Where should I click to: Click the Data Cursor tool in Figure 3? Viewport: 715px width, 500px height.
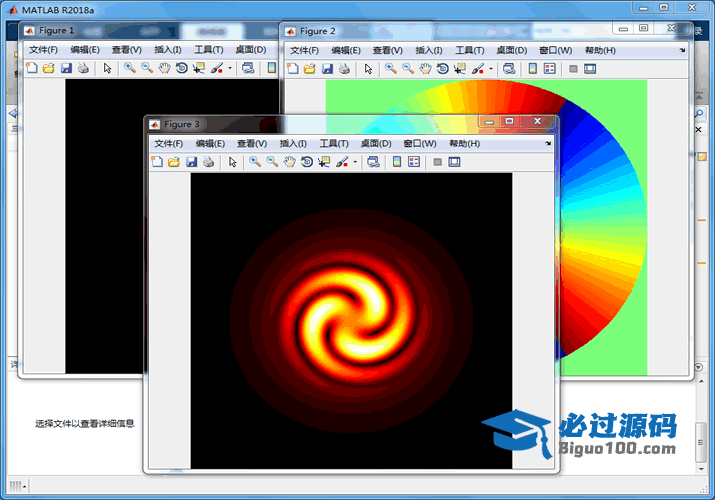[323, 162]
